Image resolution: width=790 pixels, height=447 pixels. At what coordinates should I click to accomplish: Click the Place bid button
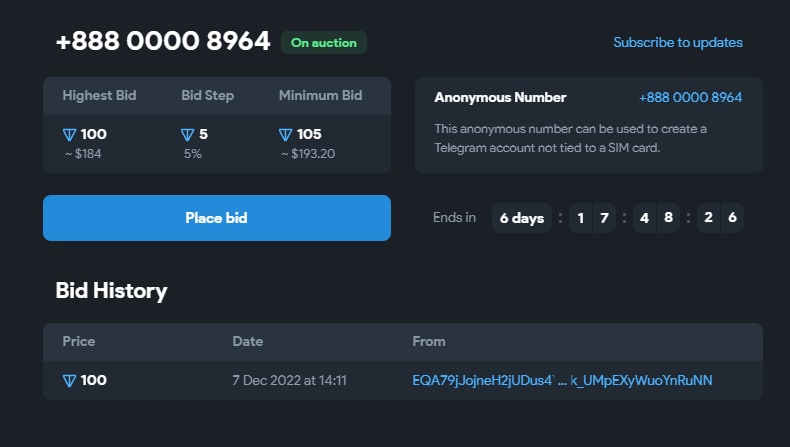coord(217,218)
